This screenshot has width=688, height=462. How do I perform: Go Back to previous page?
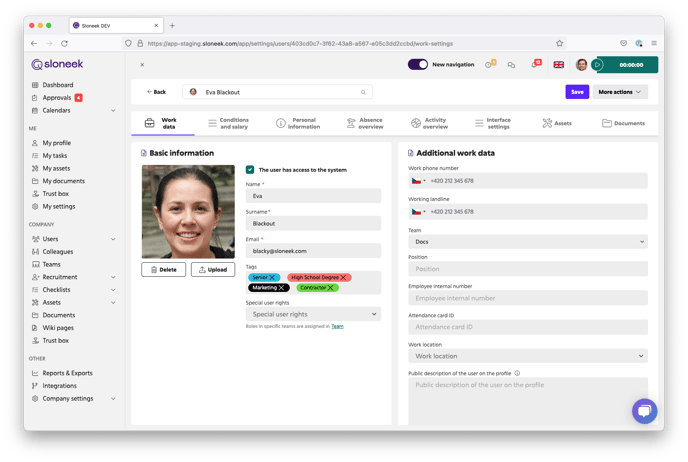tap(156, 92)
